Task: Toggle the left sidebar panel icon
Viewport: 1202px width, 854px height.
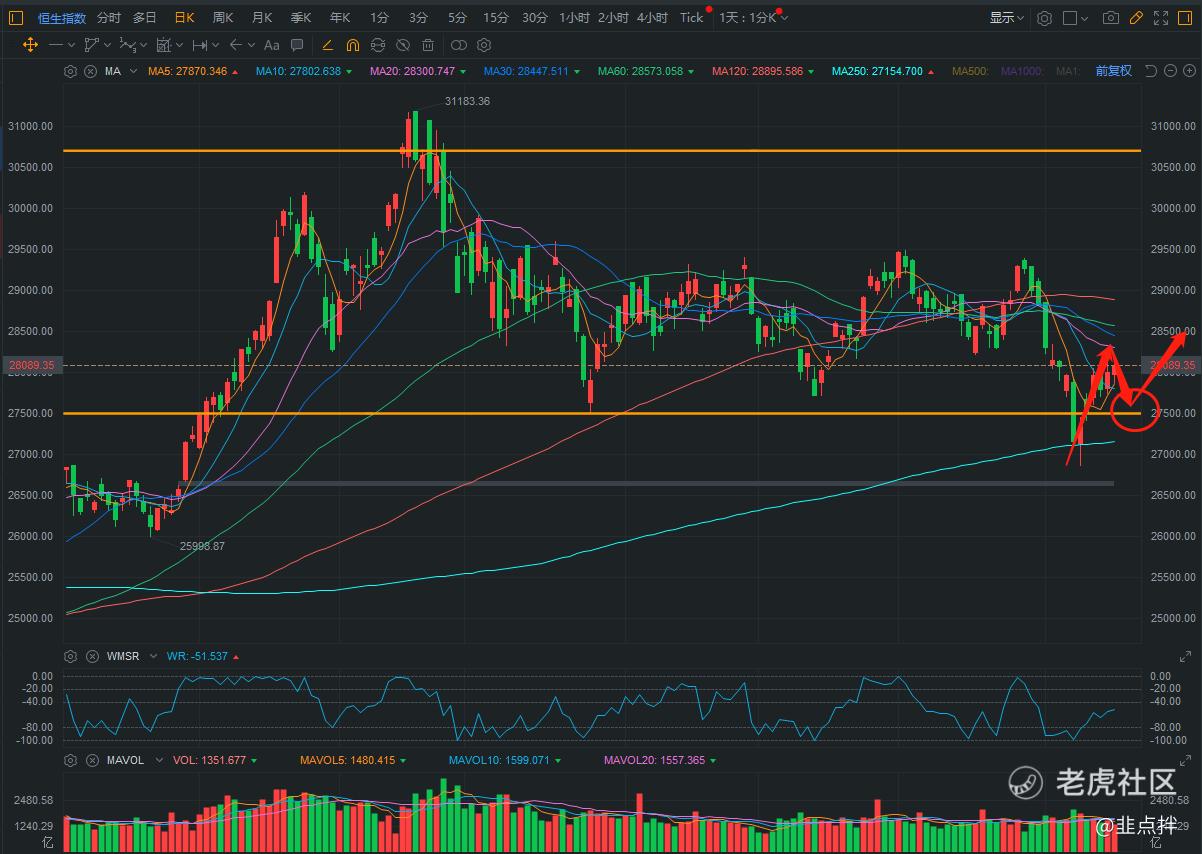Action: (x=18, y=18)
